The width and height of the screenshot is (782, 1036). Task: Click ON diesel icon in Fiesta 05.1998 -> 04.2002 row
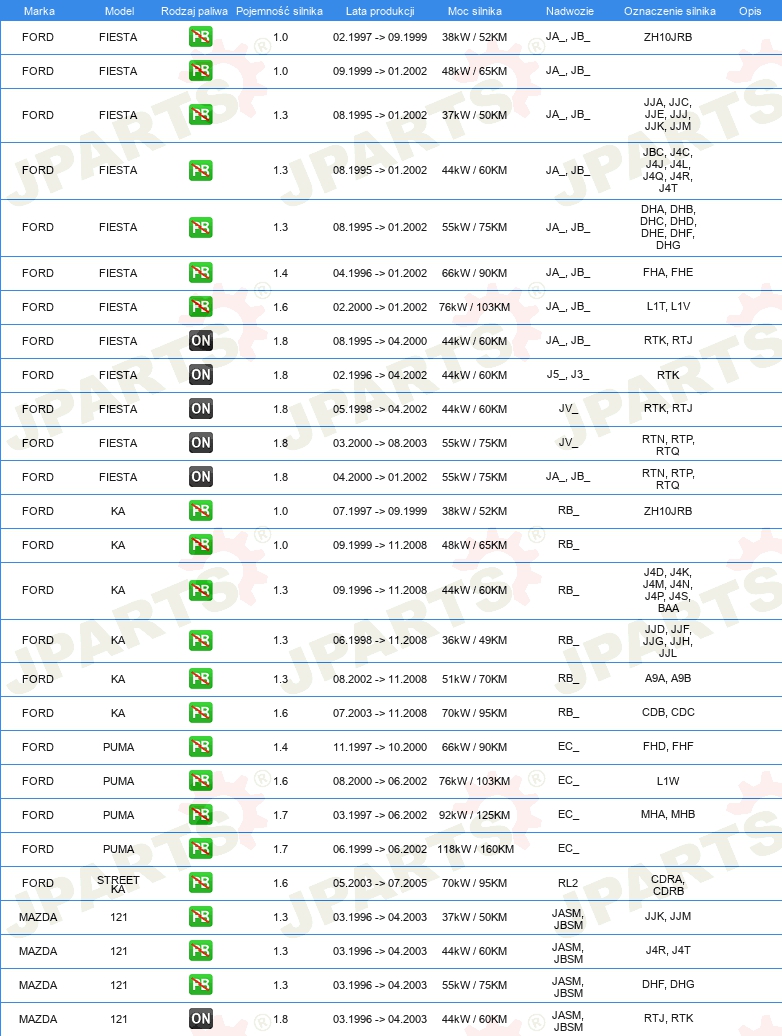[201, 409]
